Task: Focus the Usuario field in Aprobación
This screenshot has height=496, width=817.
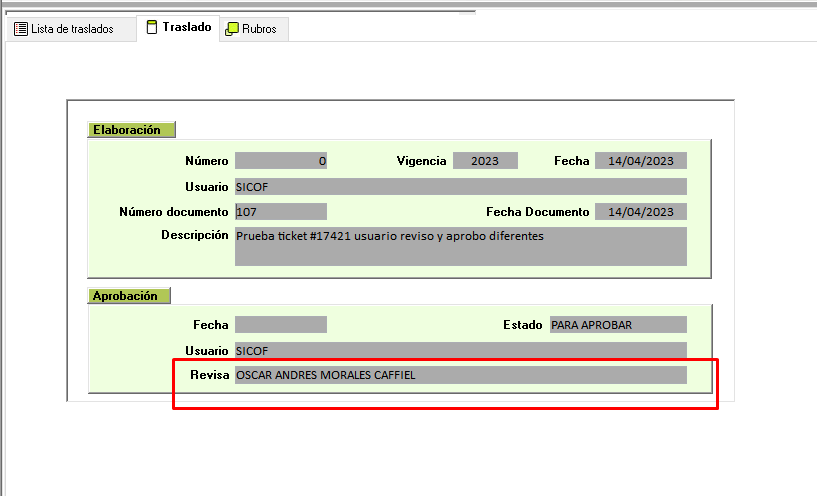Action: click(460, 350)
